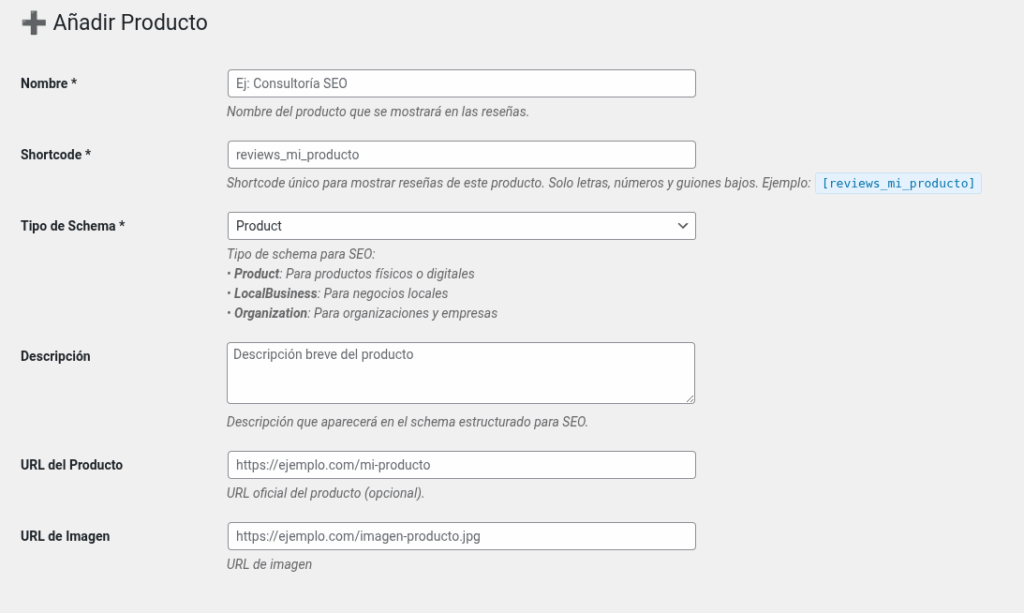Image resolution: width=1024 pixels, height=613 pixels.
Task: Click the "URL del Producto" label
Action: (72, 465)
